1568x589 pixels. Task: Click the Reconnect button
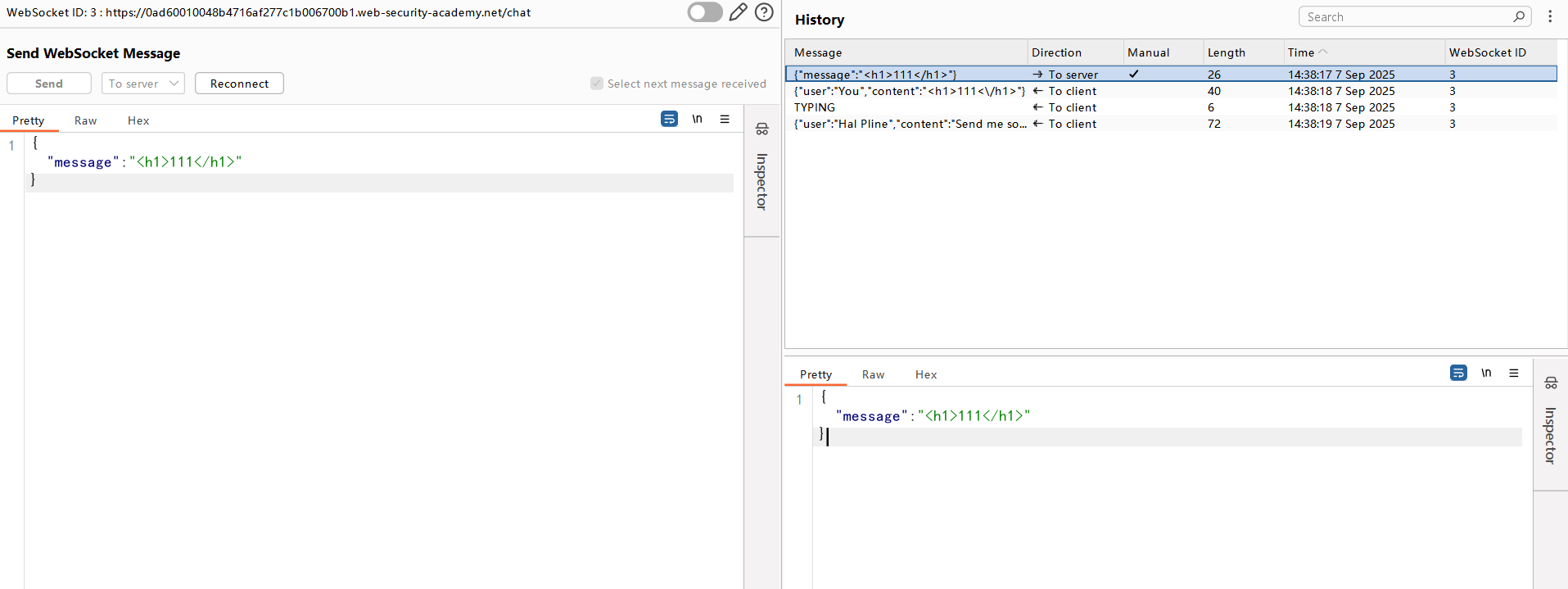(x=239, y=84)
